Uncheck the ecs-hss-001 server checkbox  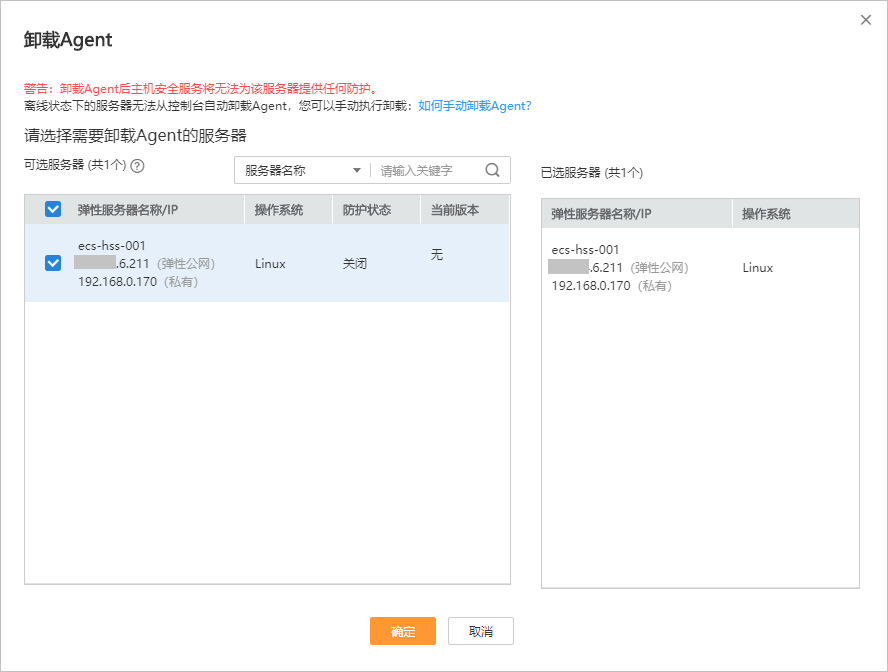coord(53,263)
